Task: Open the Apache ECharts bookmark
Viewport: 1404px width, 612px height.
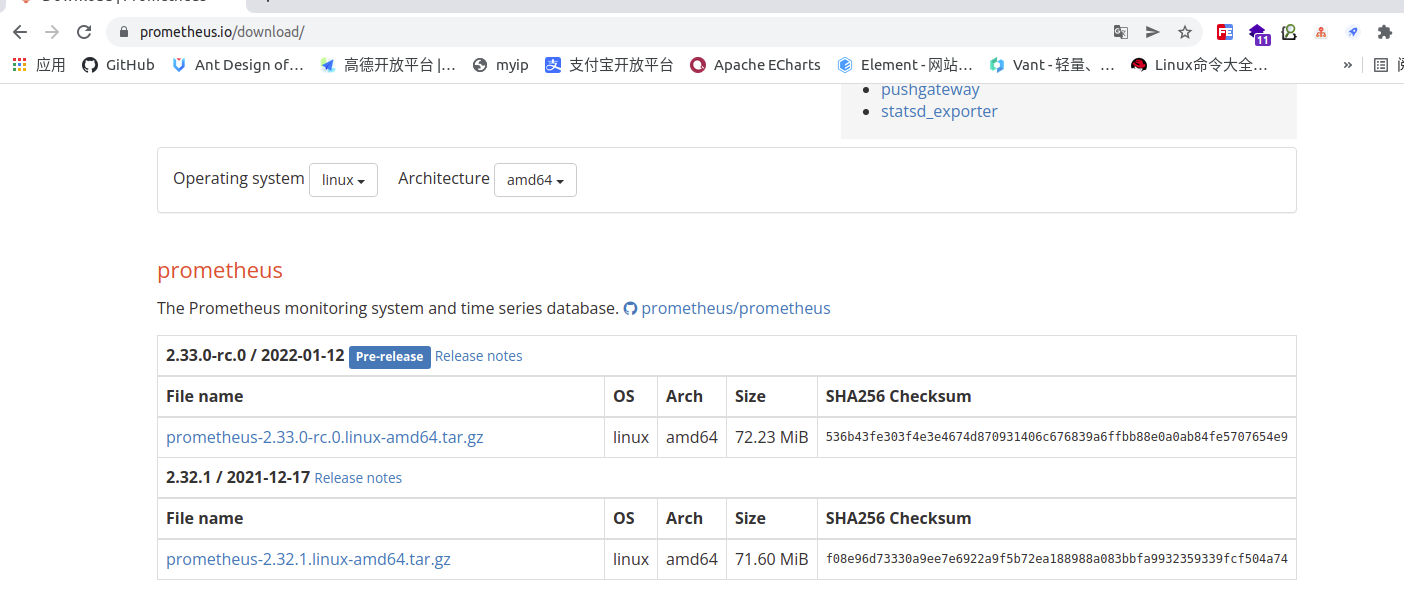Action: [755, 65]
